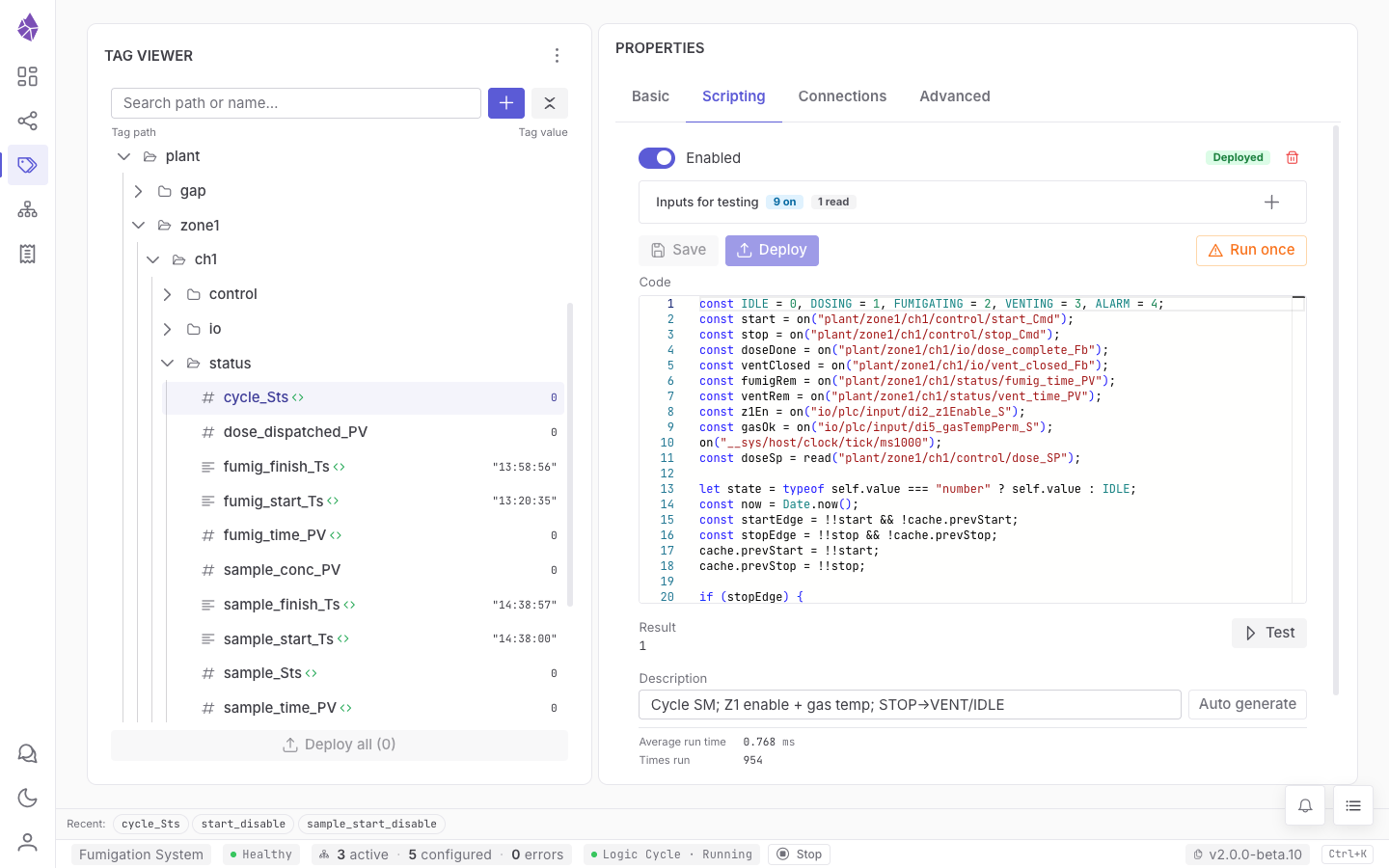Open the tags sidebar icon
This screenshot has height=868, width=1389.
[28, 165]
